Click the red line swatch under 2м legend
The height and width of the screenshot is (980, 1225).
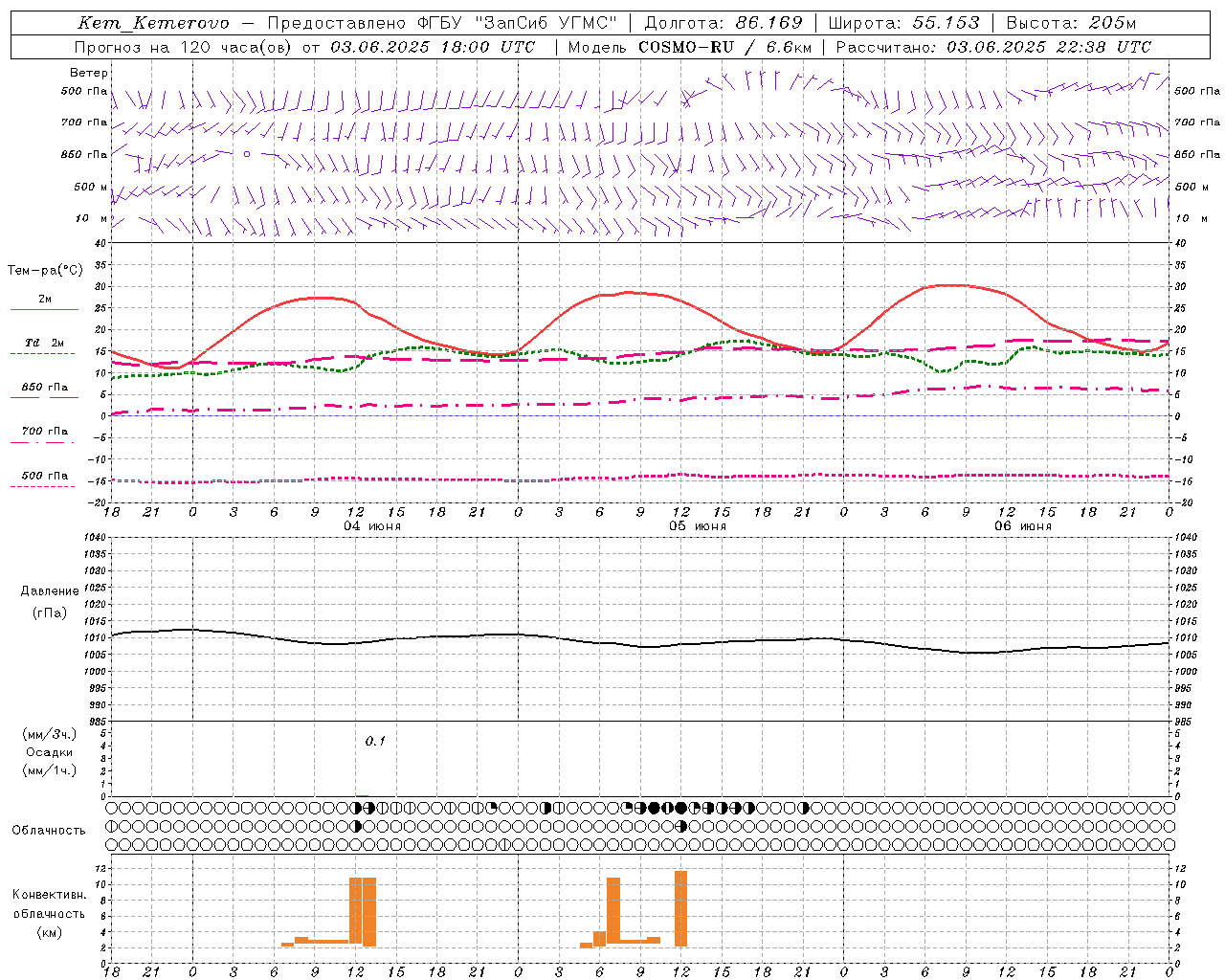44,309
